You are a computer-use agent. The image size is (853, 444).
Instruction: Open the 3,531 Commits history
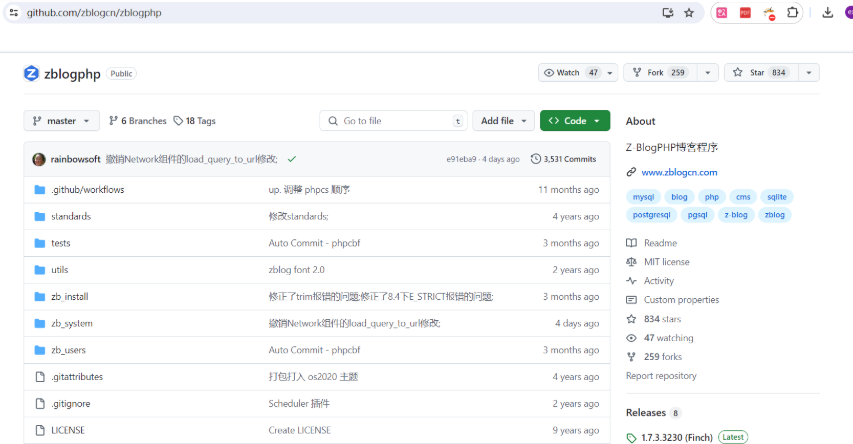pyautogui.click(x=563, y=159)
